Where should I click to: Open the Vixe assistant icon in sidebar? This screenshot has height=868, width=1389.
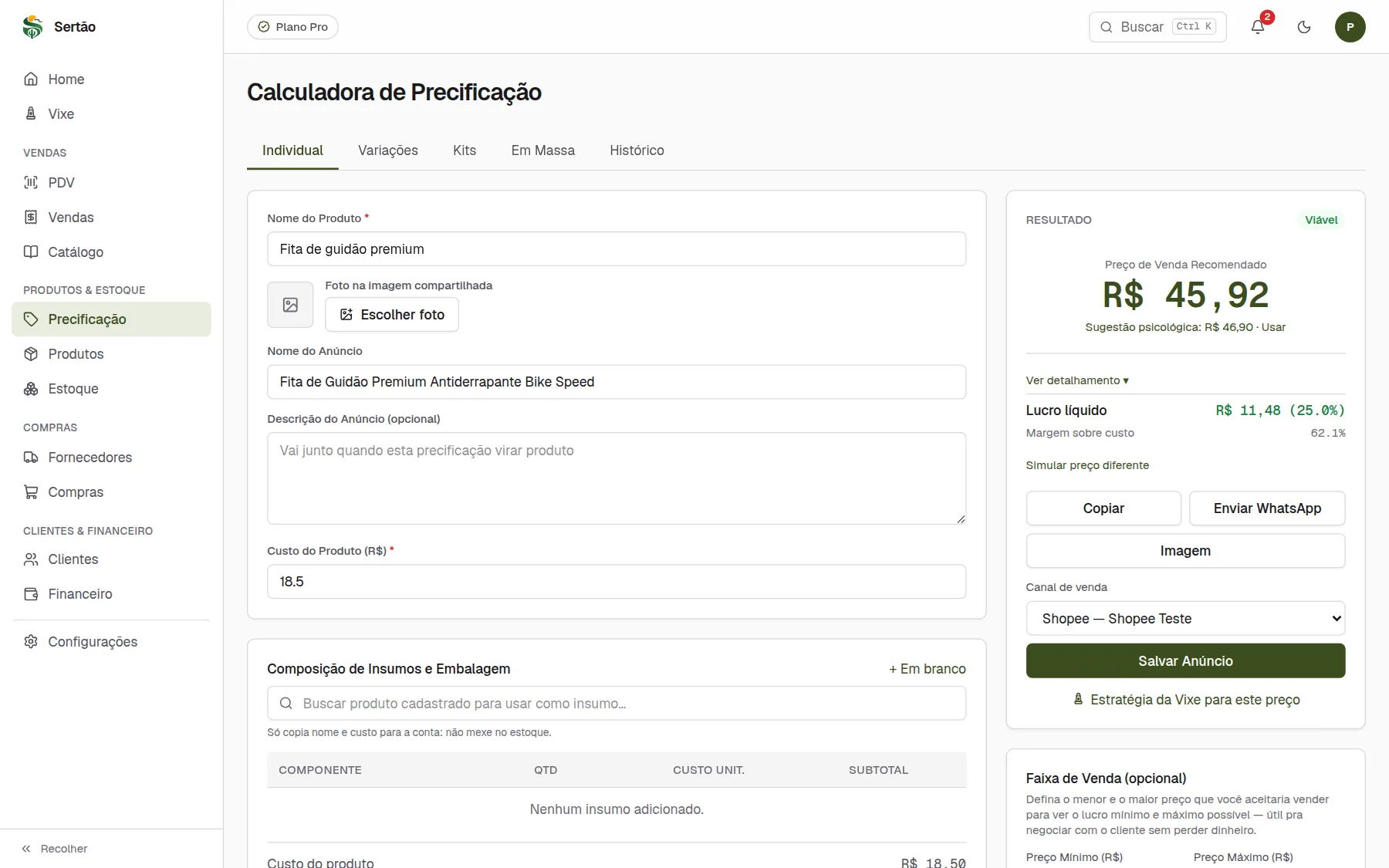point(31,113)
